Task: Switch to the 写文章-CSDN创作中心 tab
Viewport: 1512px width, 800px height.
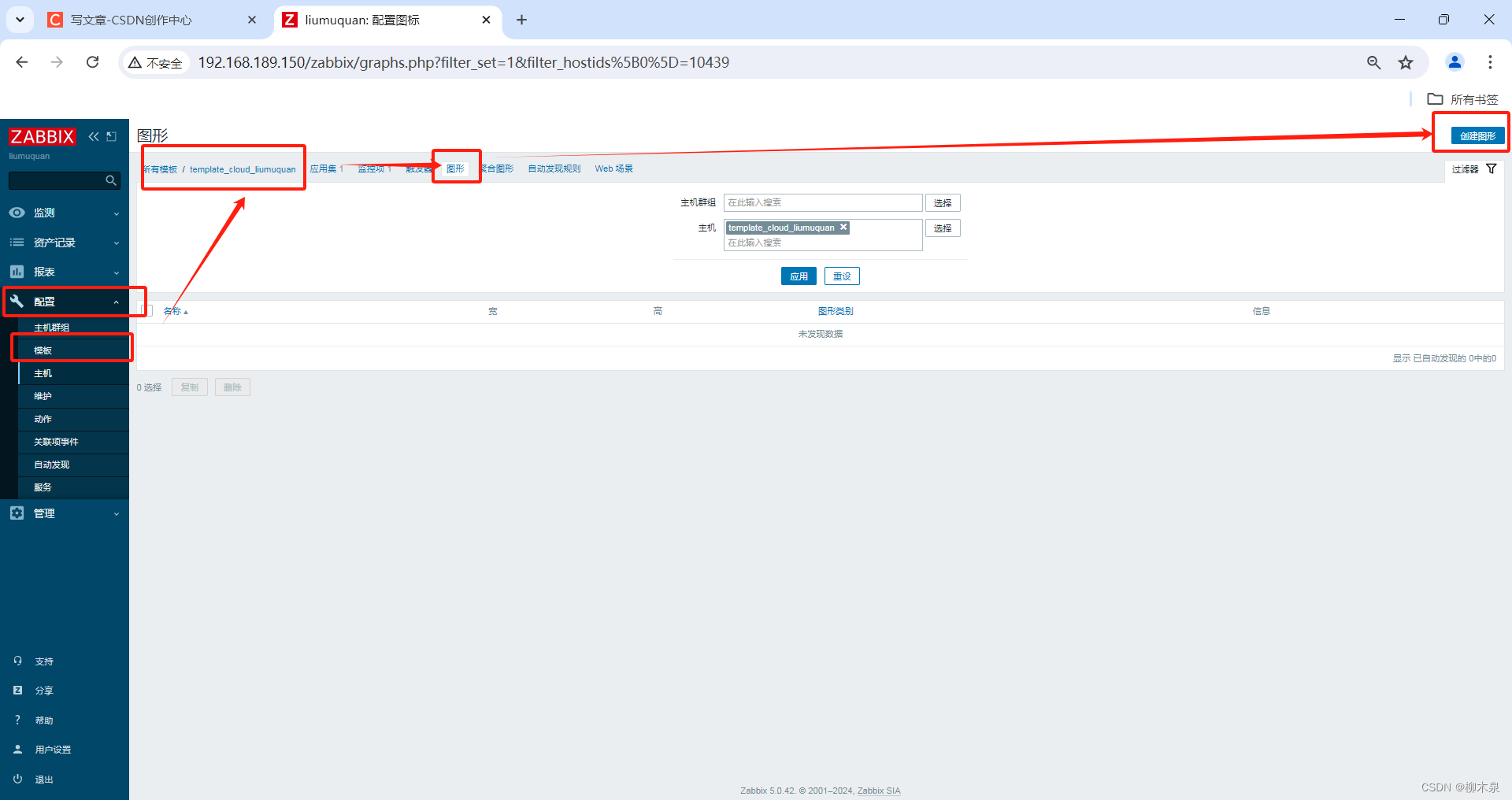Action: tap(132, 20)
